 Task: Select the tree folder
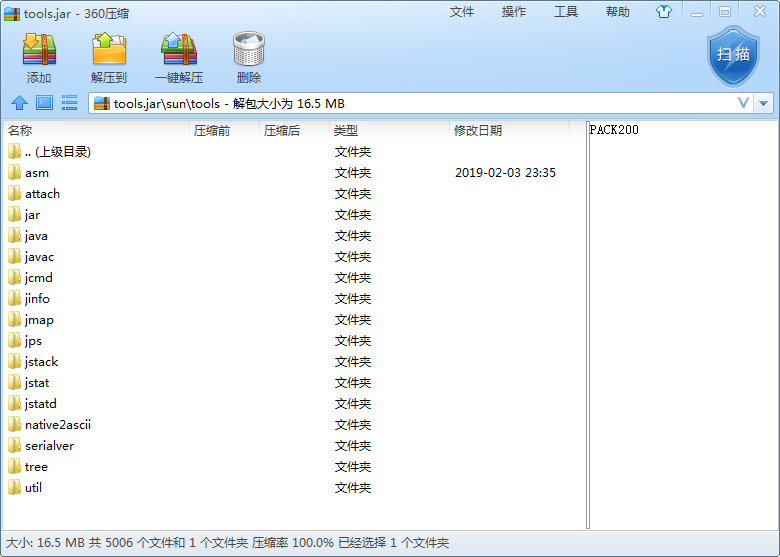293,466
